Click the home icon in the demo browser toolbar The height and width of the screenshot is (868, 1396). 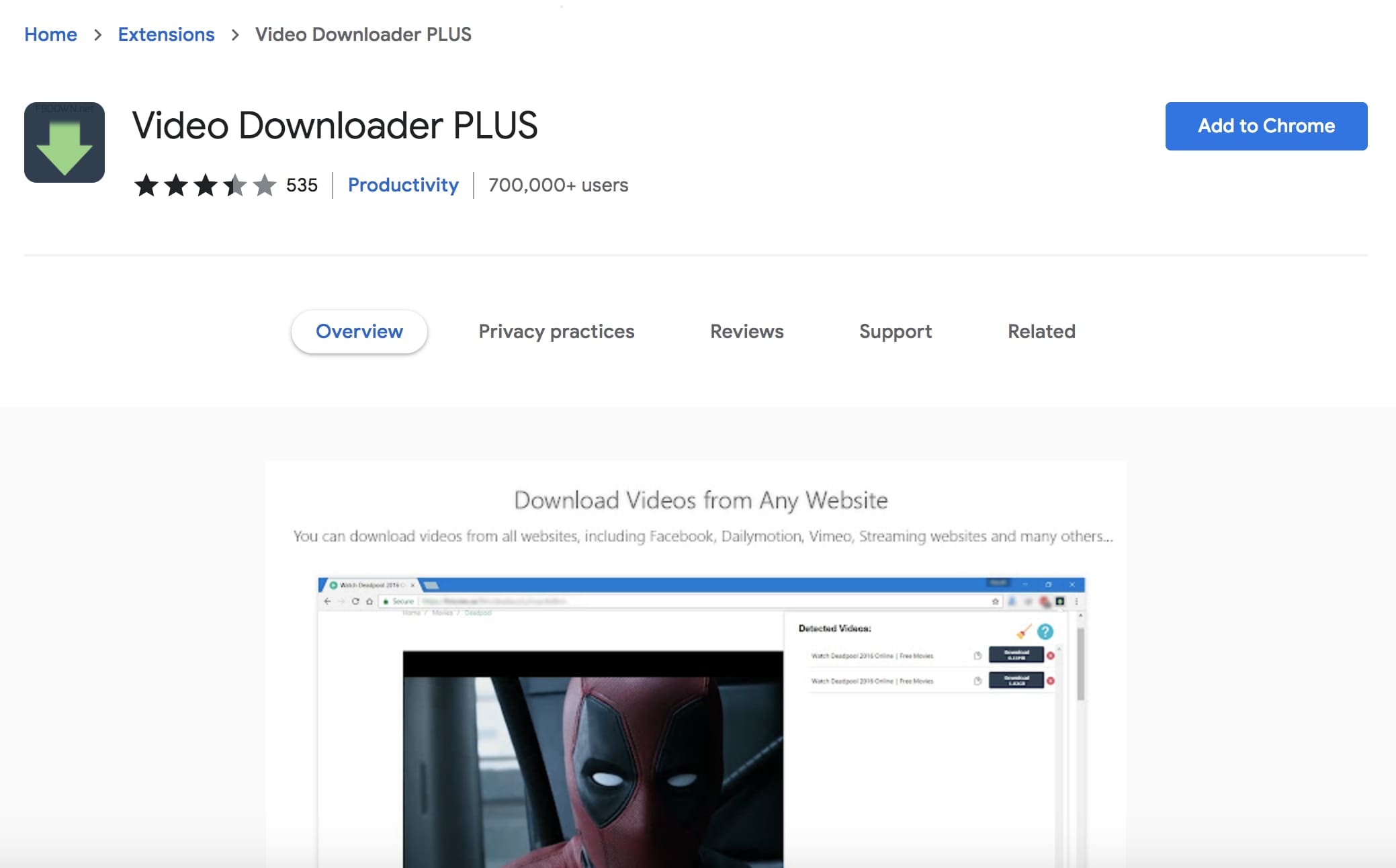[x=370, y=601]
